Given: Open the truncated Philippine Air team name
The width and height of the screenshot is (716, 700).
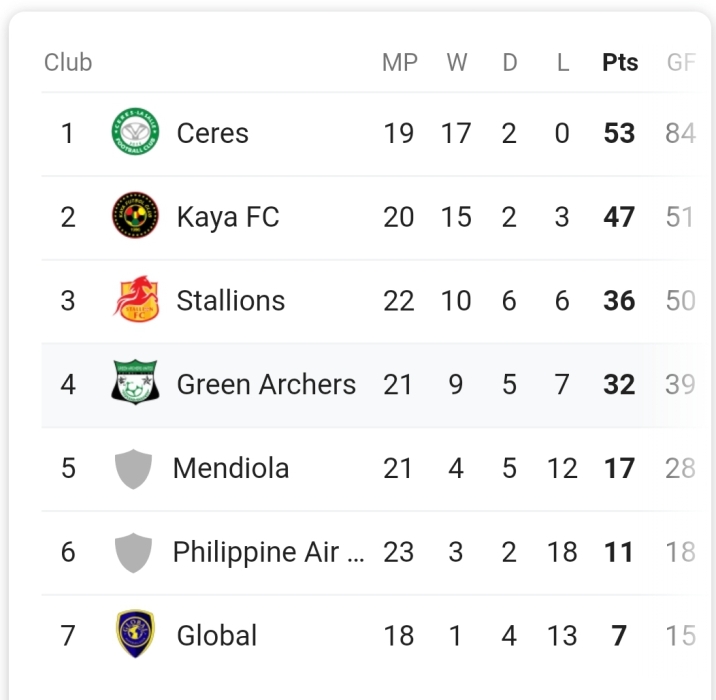Looking at the screenshot, I should tap(268, 552).
